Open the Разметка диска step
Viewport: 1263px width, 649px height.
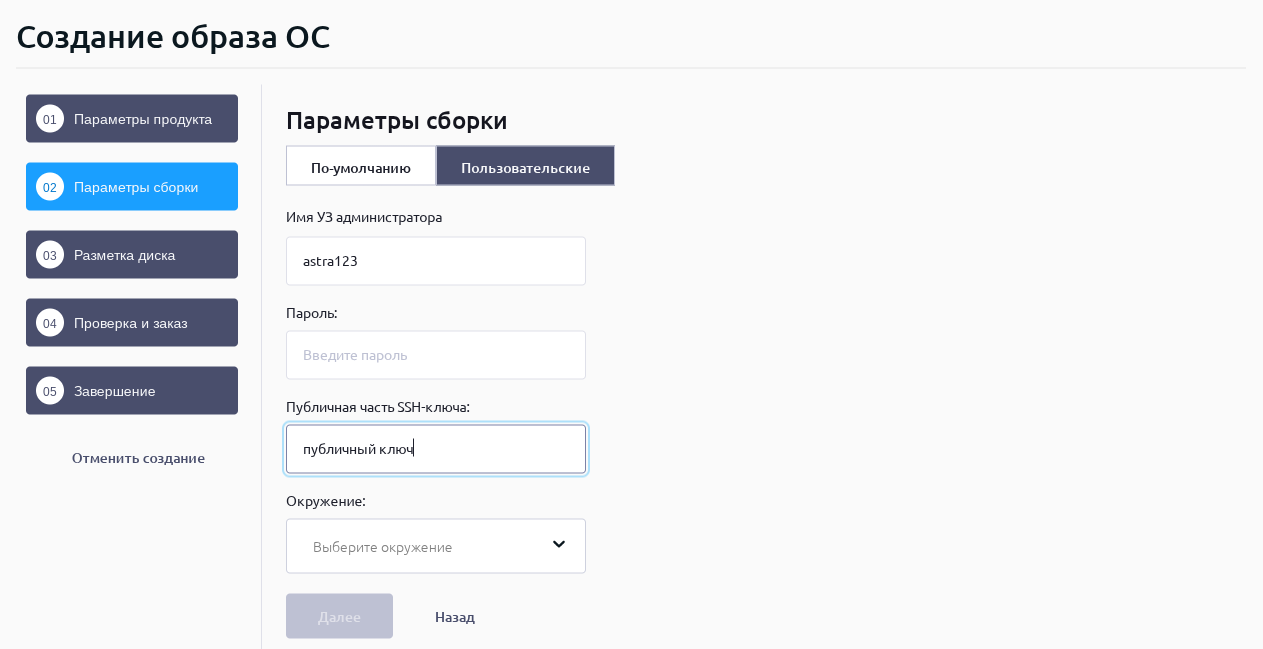coord(125,255)
